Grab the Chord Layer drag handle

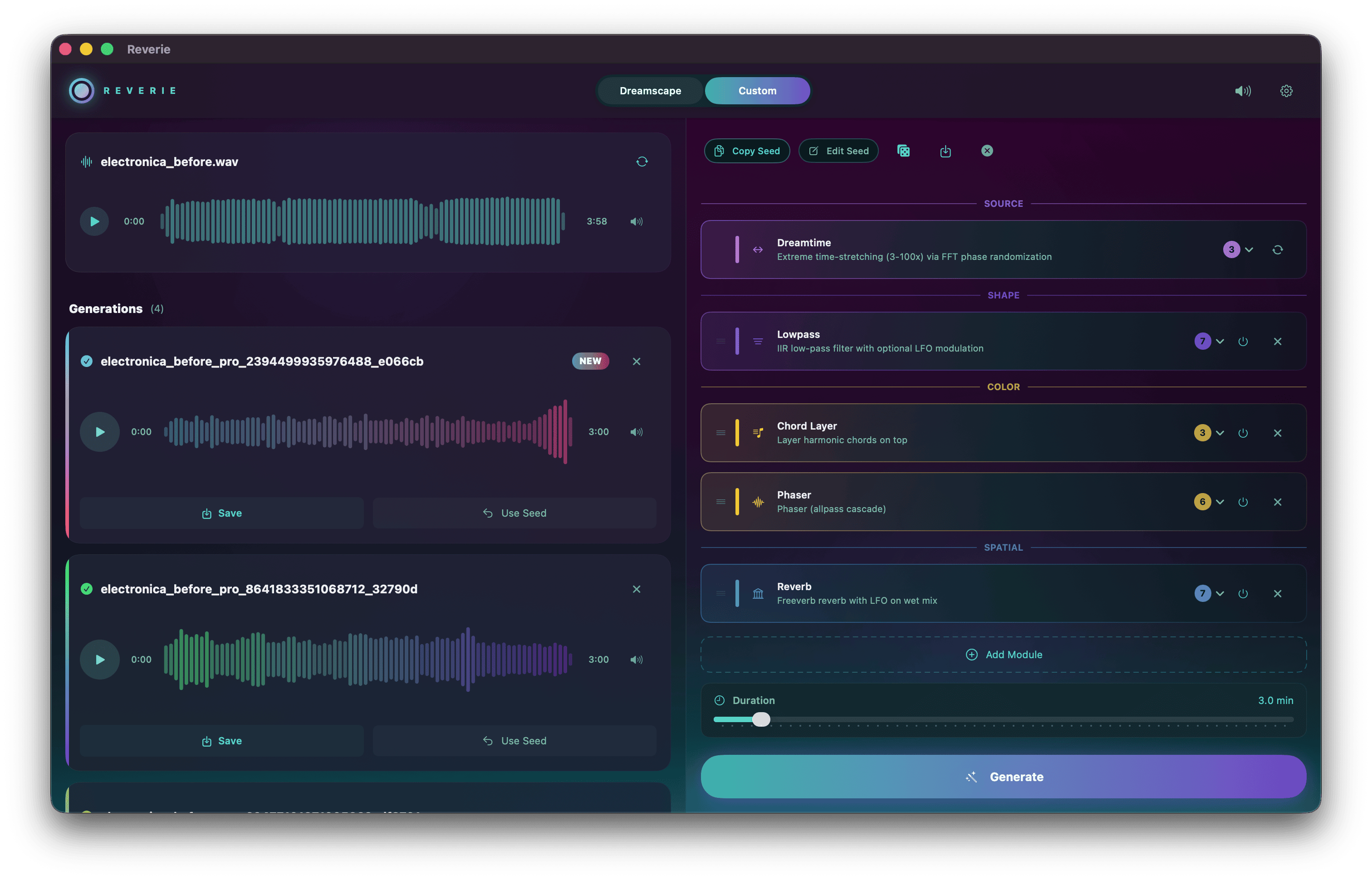720,433
